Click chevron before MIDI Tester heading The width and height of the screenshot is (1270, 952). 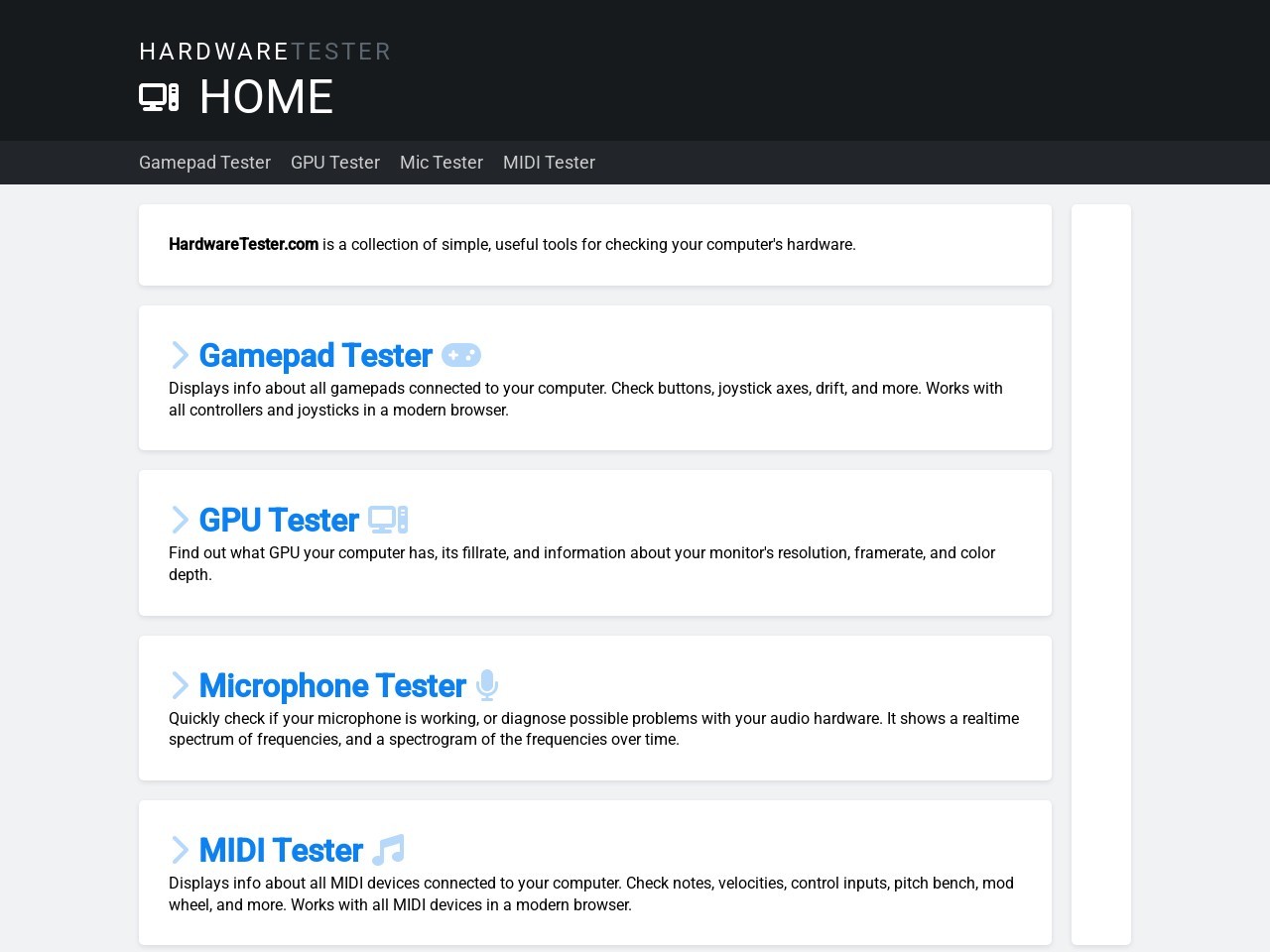[180, 850]
